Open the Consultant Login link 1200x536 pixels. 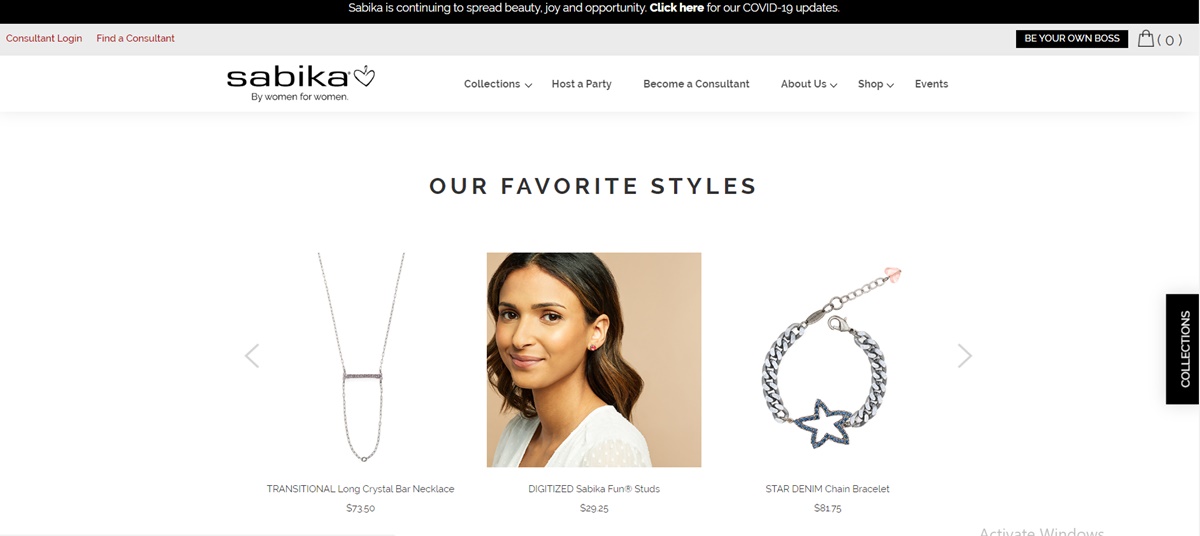click(44, 38)
